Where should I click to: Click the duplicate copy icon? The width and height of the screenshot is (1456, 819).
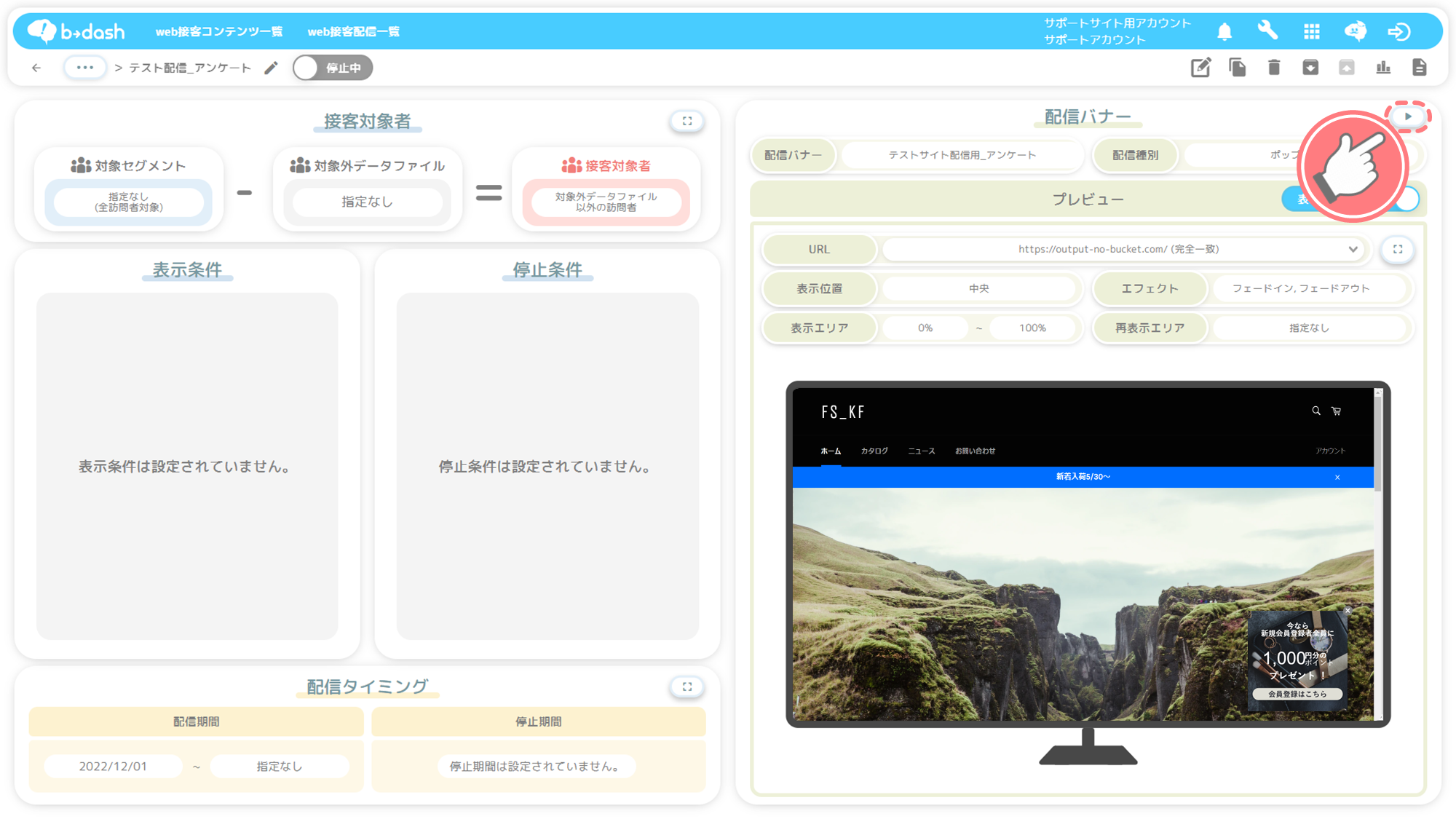point(1237,68)
